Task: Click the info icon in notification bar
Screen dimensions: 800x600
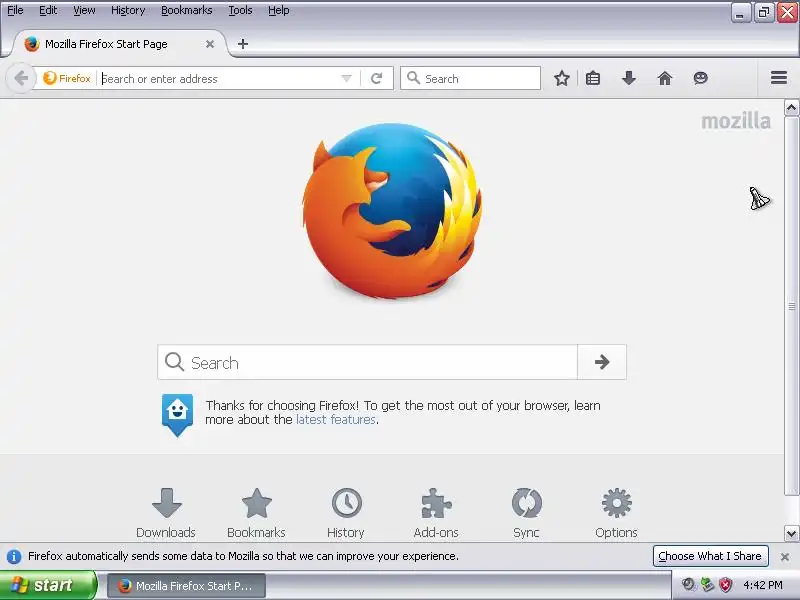Action: coord(14,556)
